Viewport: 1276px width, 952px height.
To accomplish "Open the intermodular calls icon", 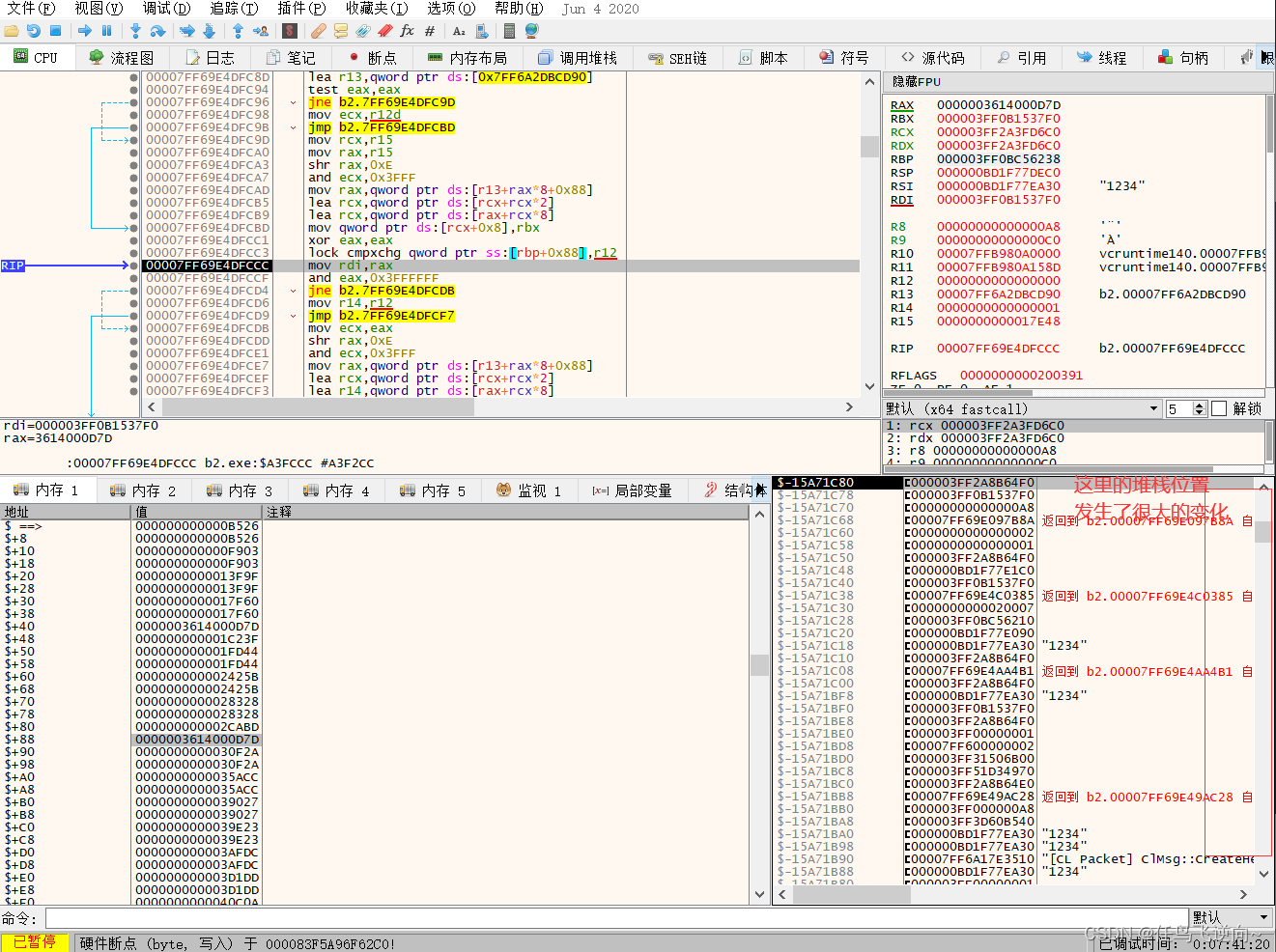I will tap(482, 31).
